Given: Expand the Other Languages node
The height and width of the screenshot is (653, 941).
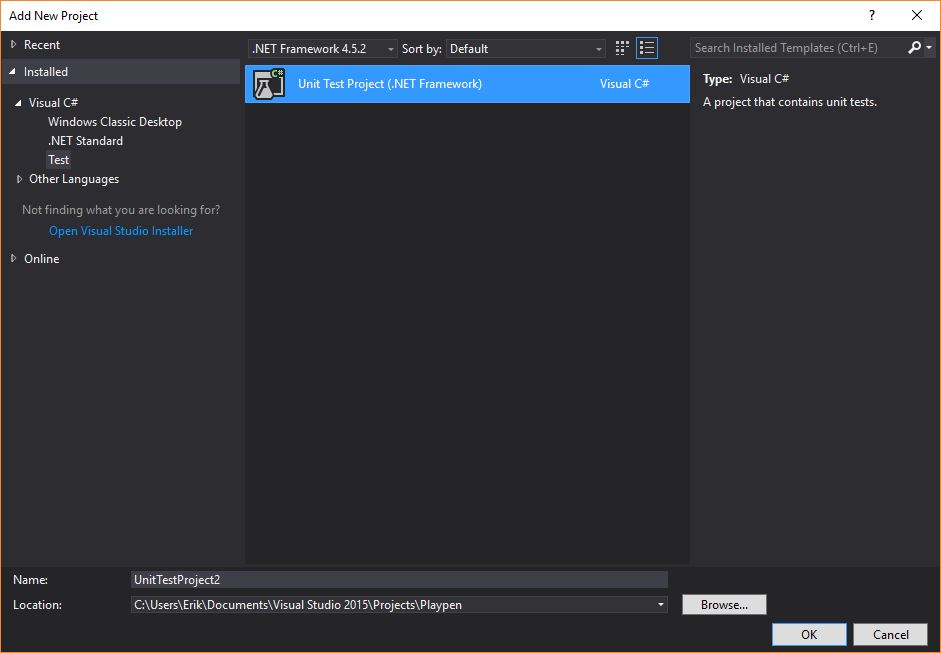Looking at the screenshot, I should tap(19, 179).
